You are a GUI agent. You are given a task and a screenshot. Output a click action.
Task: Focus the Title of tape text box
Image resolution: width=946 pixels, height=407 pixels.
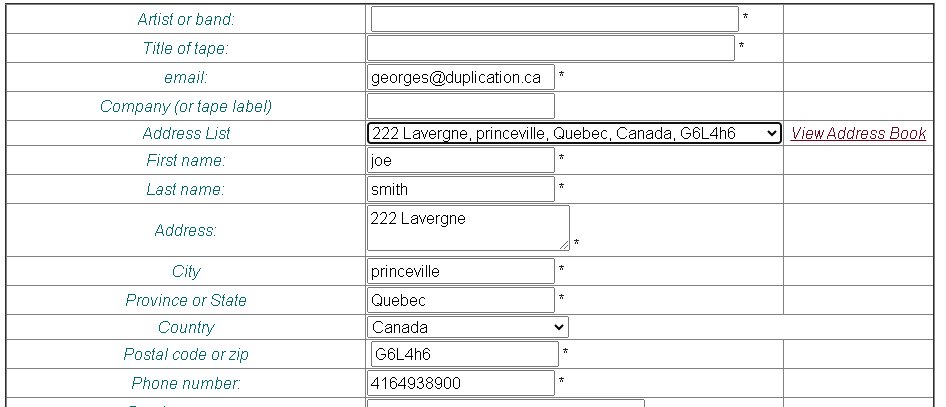(x=550, y=48)
